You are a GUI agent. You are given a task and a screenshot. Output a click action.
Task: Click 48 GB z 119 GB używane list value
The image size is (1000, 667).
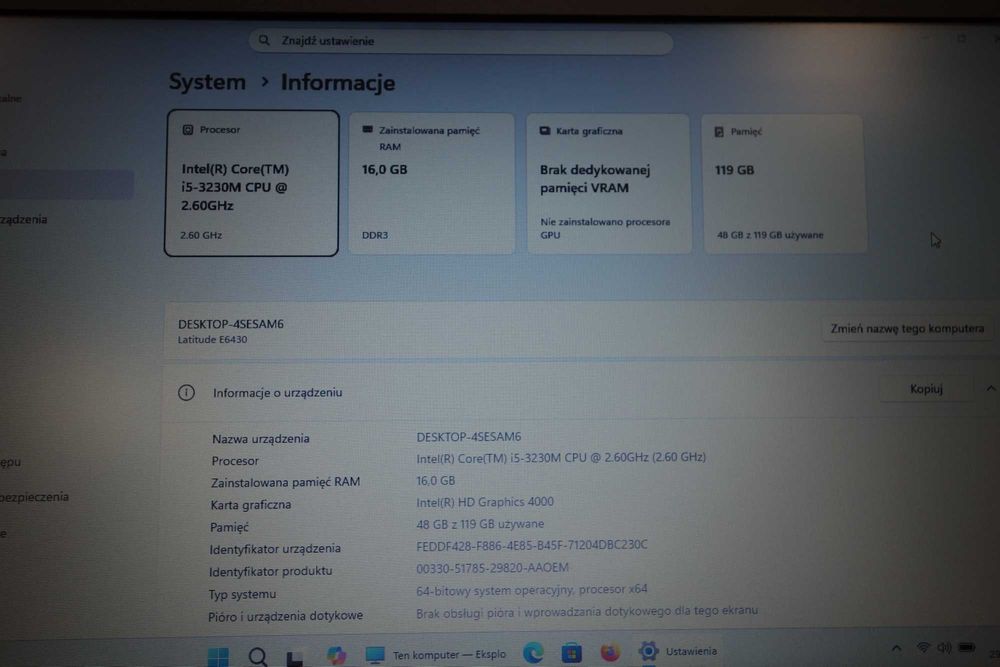tap(480, 524)
